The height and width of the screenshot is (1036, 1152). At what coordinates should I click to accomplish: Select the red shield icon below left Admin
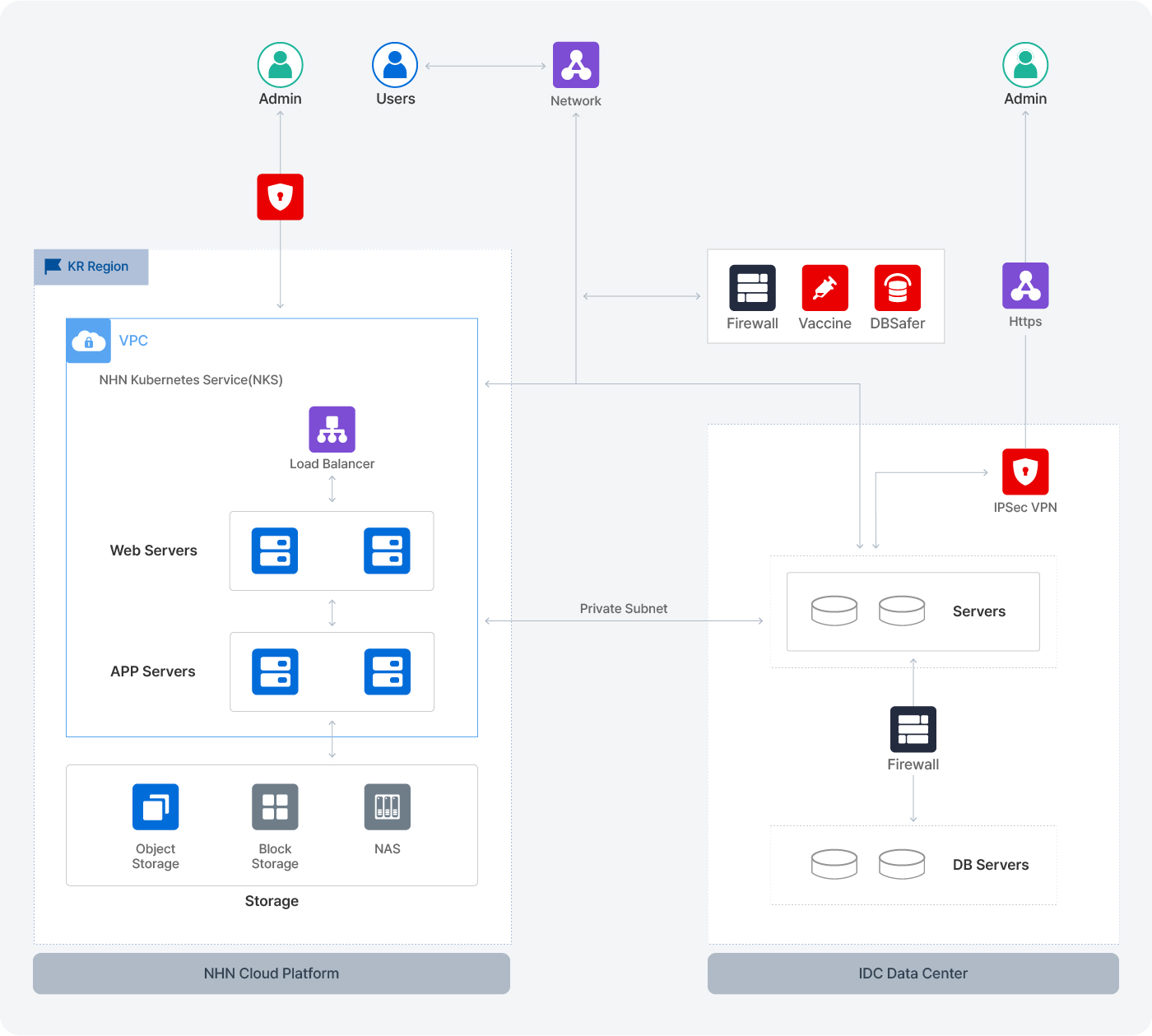280,197
